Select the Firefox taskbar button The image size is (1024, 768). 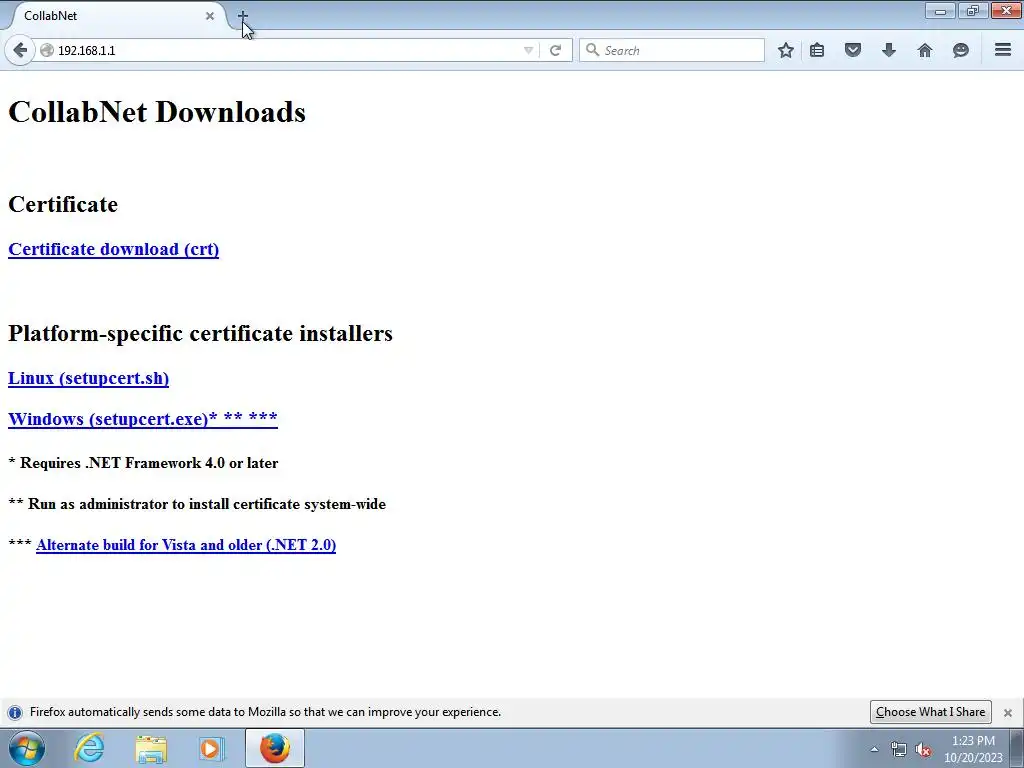[275, 748]
